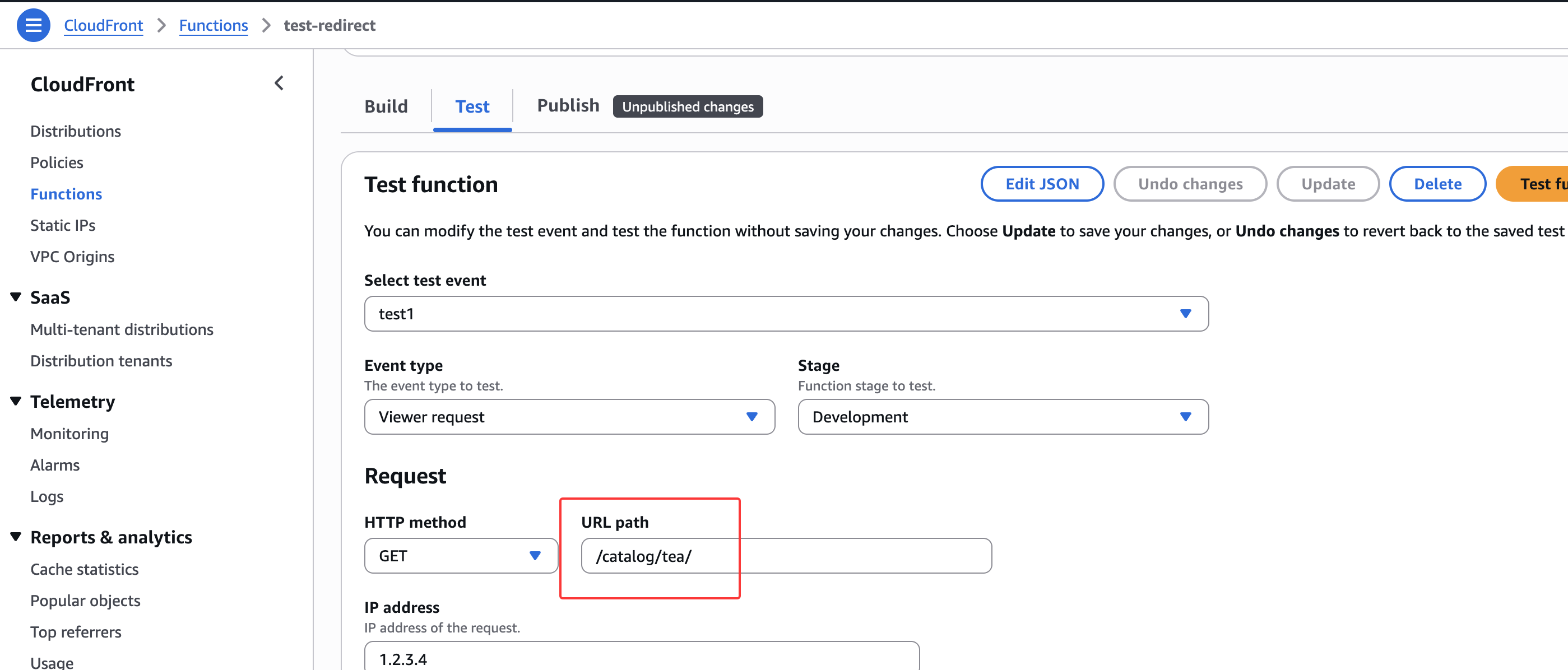Viewport: 1568px width, 670px height.
Task: Follow the CloudFront breadcrumb link
Action: pos(104,26)
